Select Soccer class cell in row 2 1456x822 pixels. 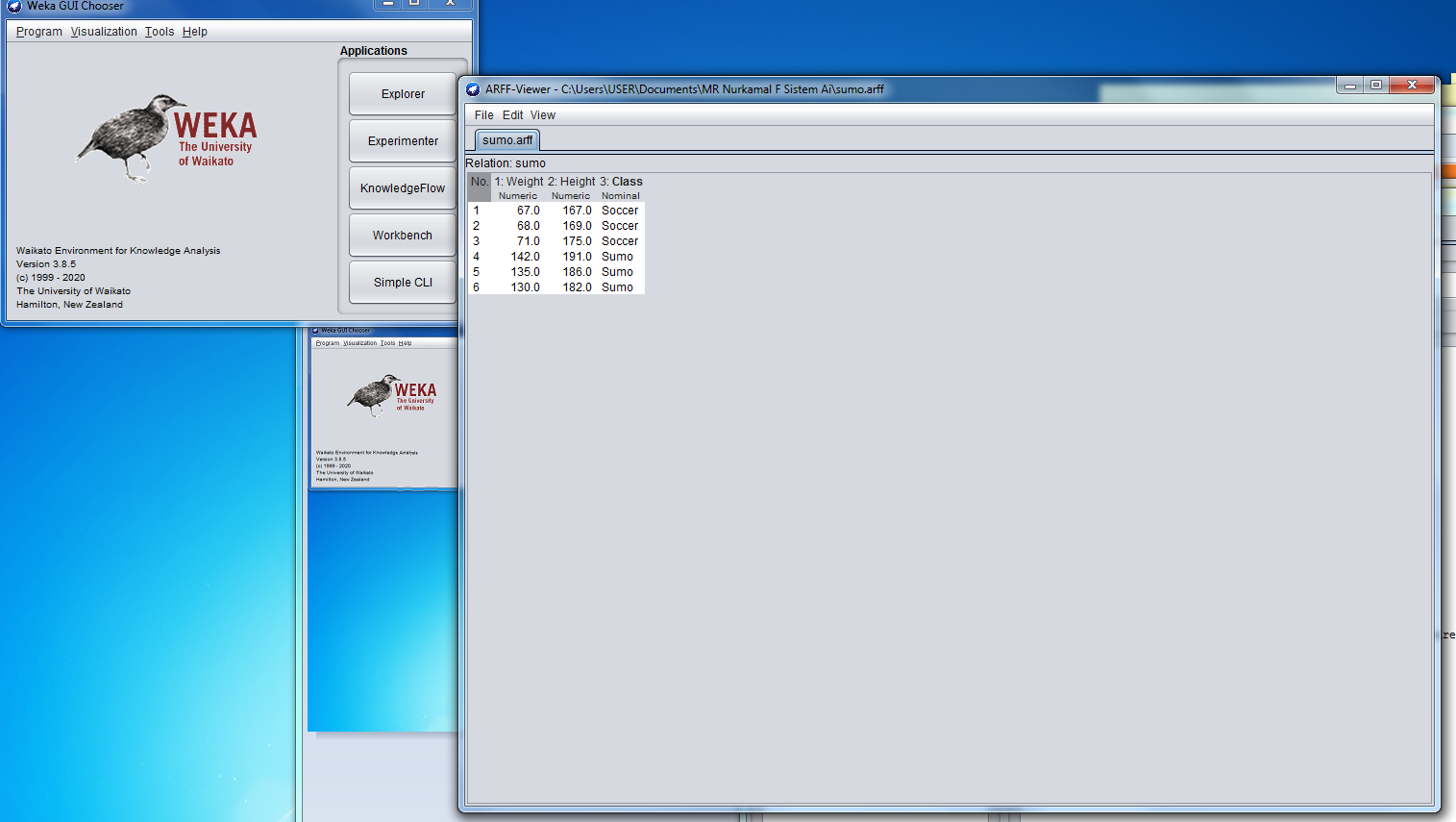tap(621, 226)
